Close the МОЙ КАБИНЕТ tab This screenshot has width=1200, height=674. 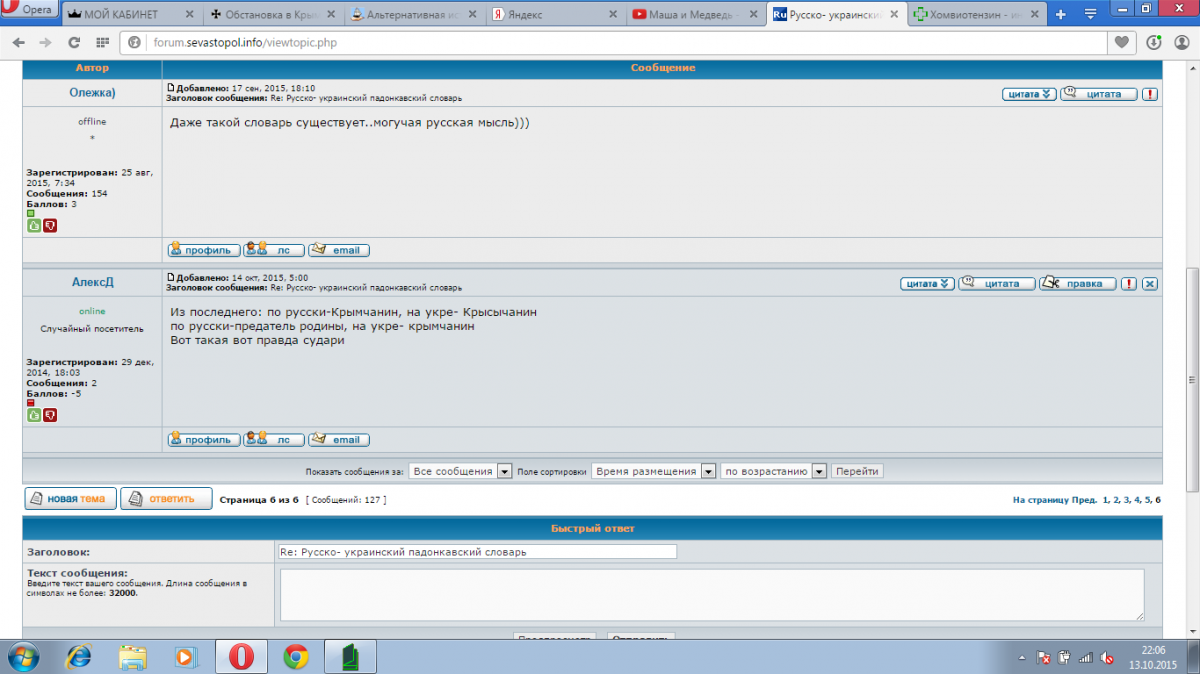click(x=188, y=15)
